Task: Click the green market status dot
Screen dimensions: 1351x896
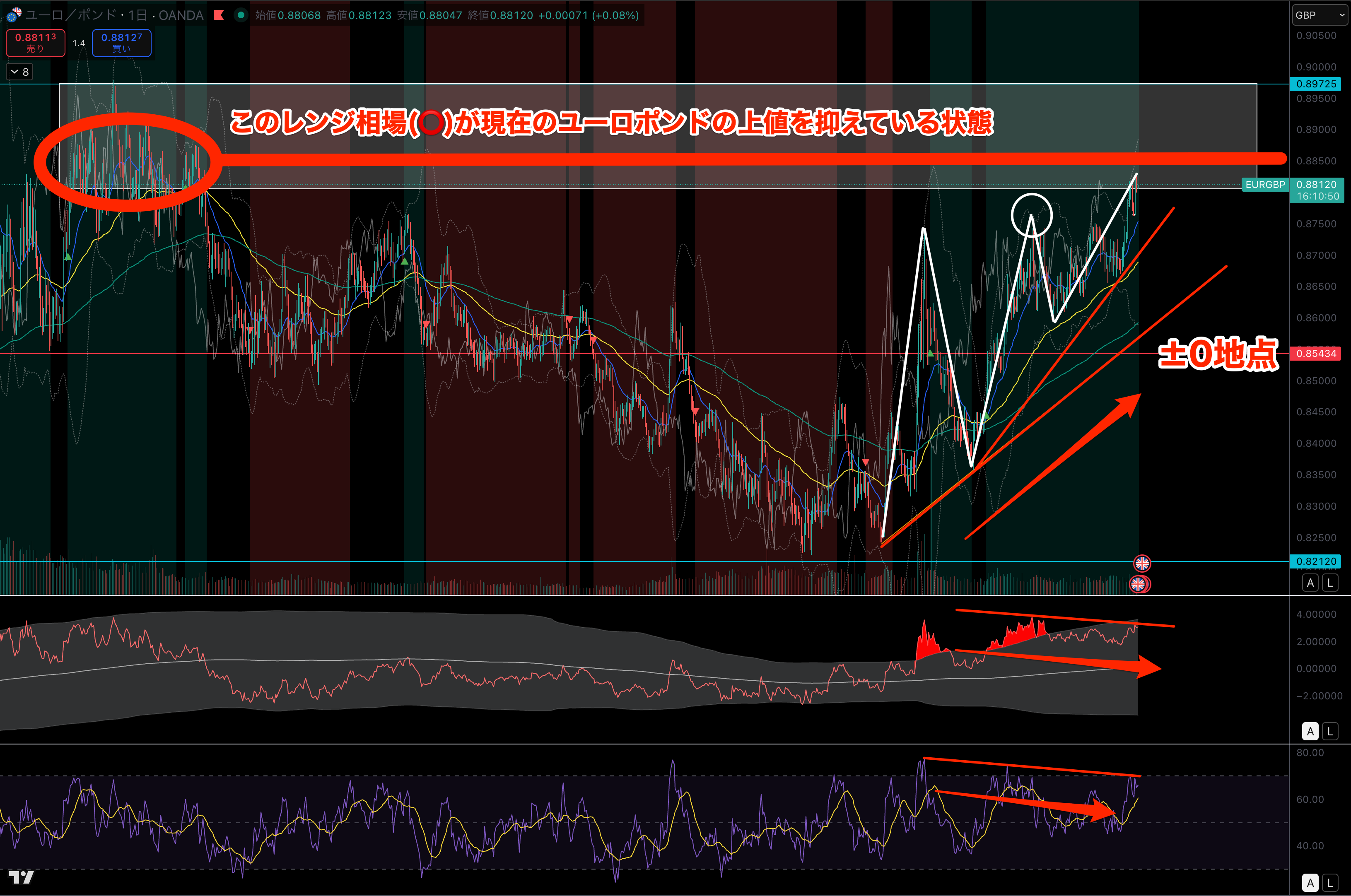Action: 241,15
